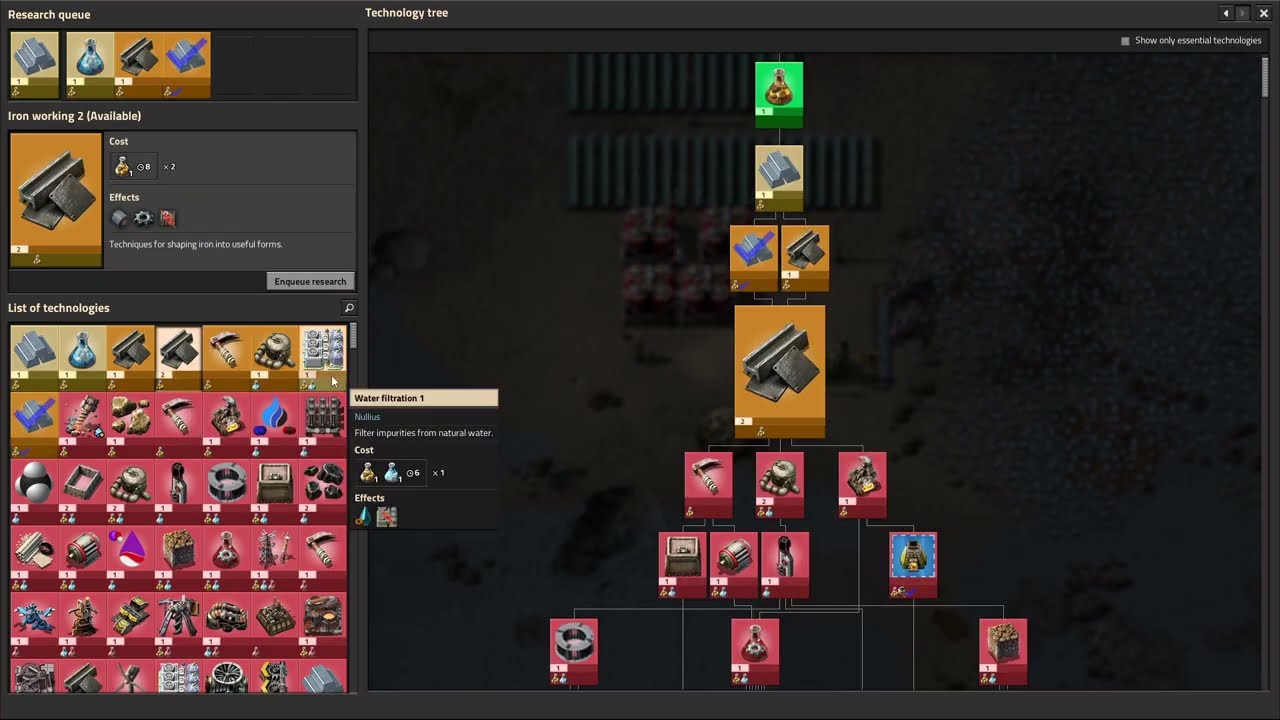Select iron plate item in Research queue
The image size is (1280, 720).
tap(138, 65)
